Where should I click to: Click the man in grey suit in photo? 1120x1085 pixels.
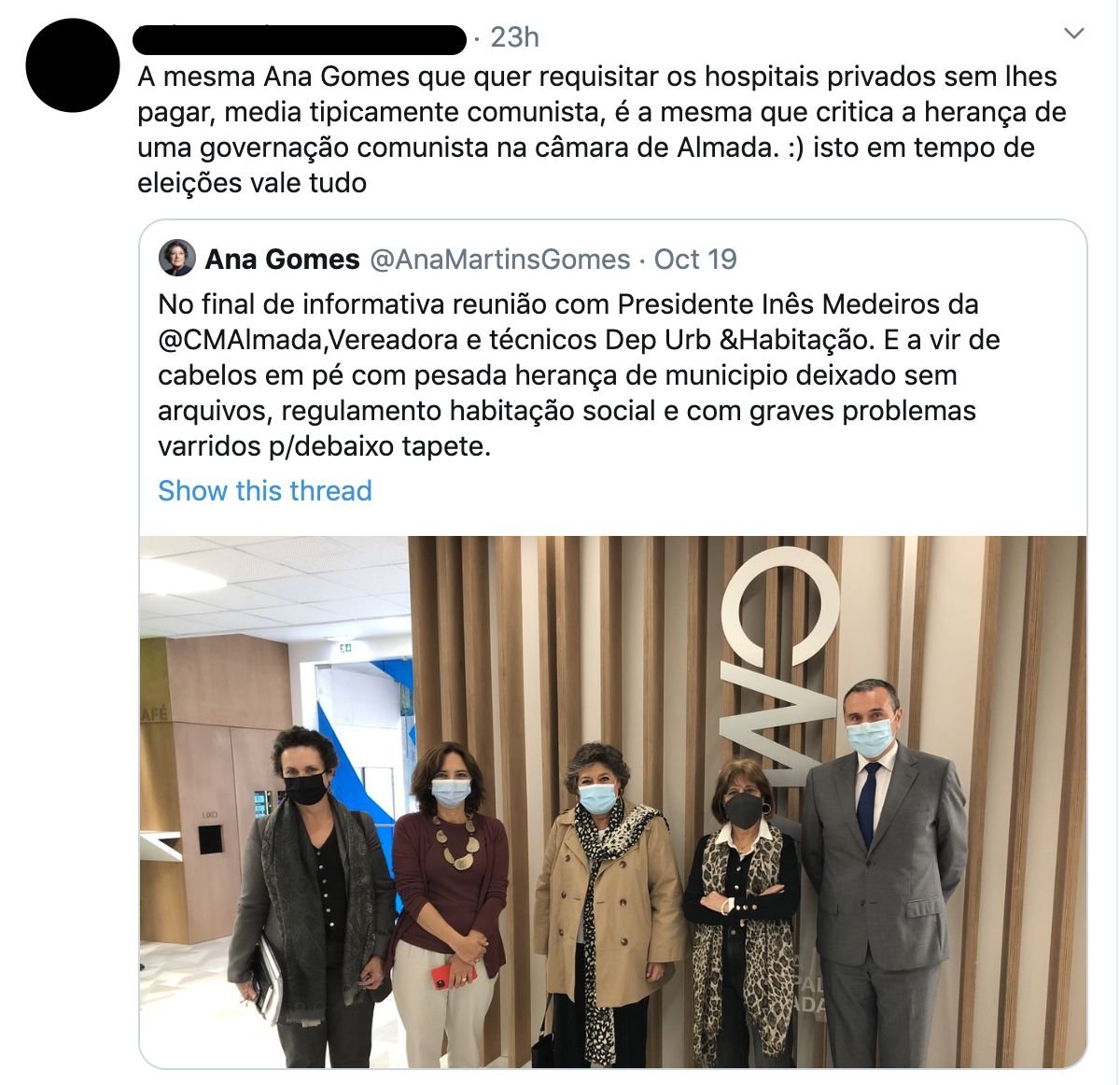point(882,873)
